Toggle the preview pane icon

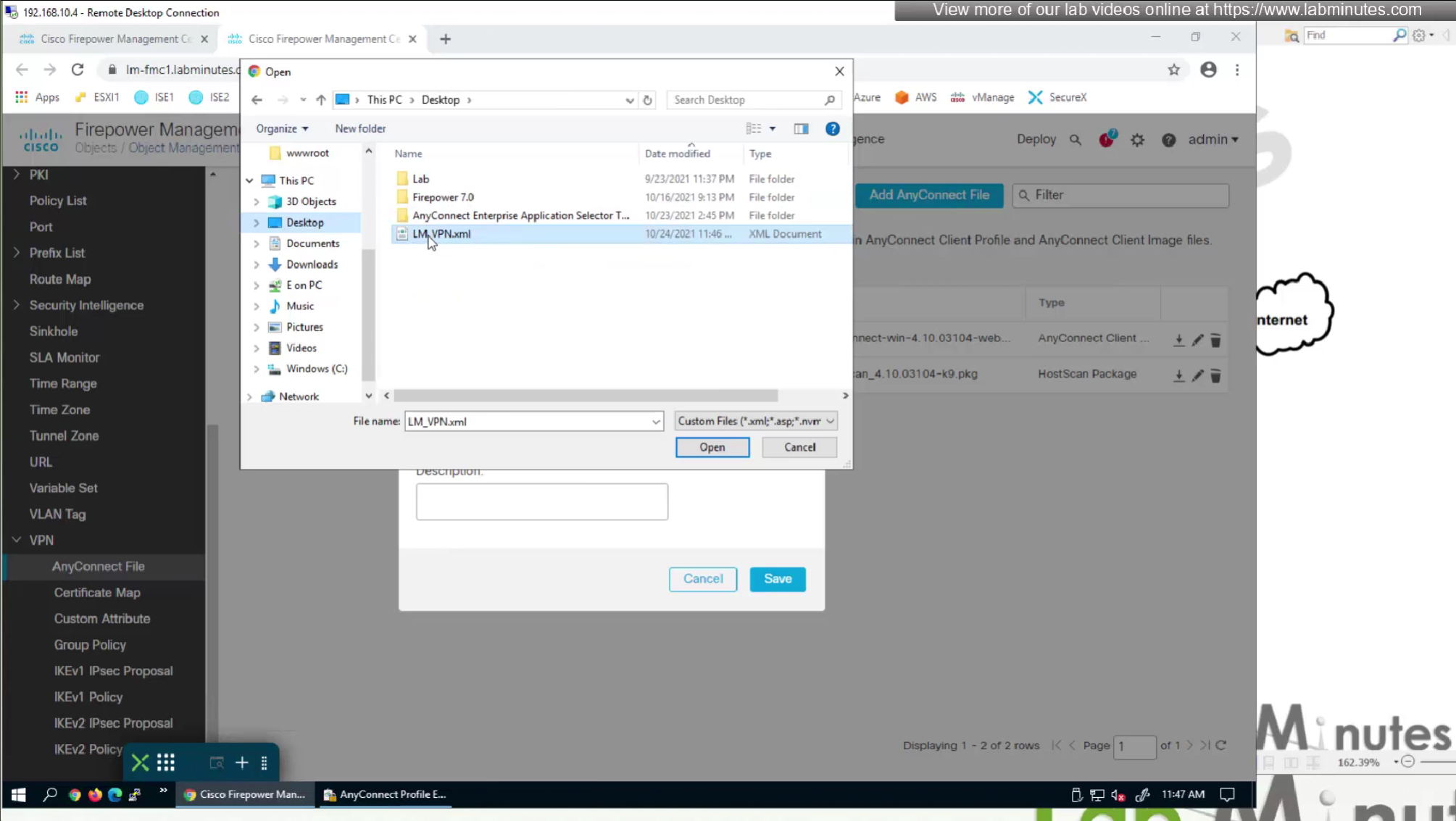(801, 129)
